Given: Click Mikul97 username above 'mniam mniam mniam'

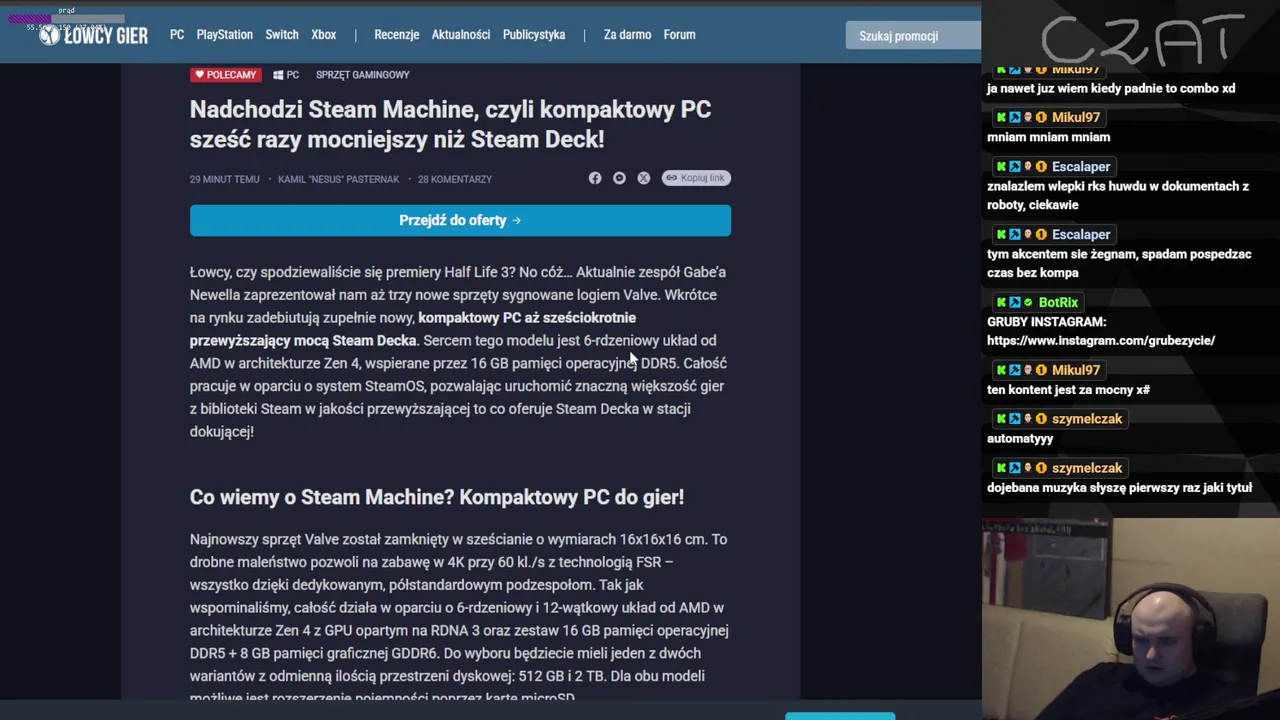Looking at the screenshot, I should (x=1076, y=117).
